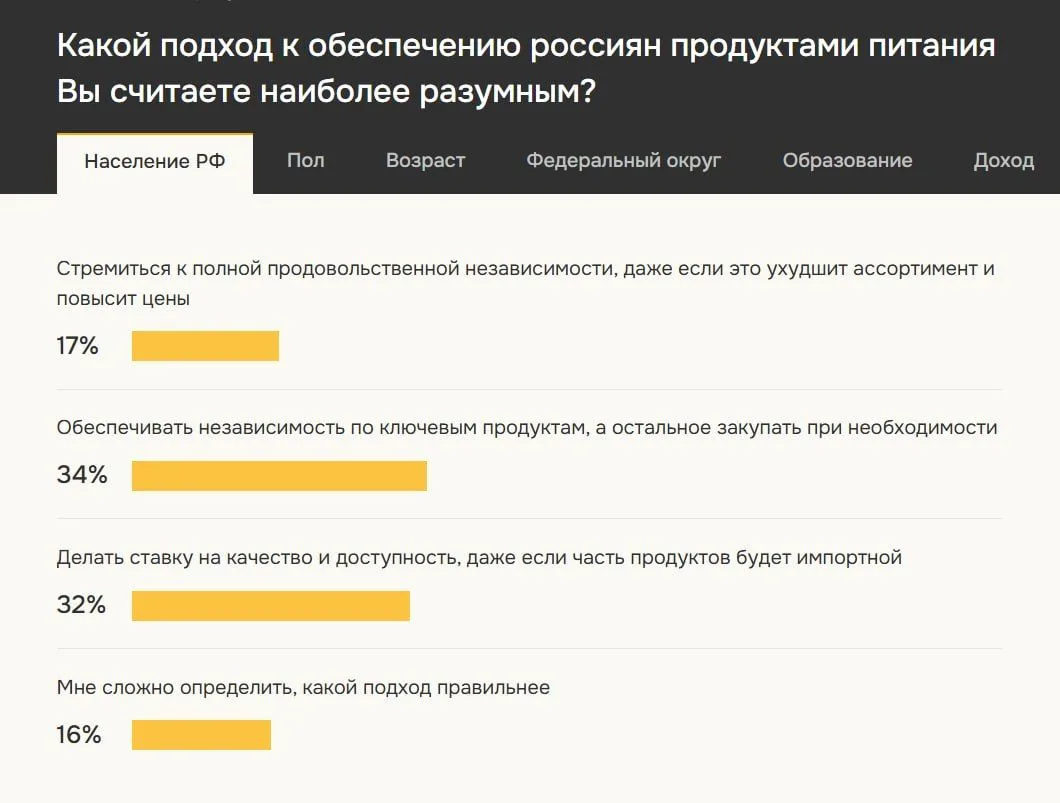1060x803 pixels.
Task: Click answer about ключевым продуктам independence
Action: (527, 428)
